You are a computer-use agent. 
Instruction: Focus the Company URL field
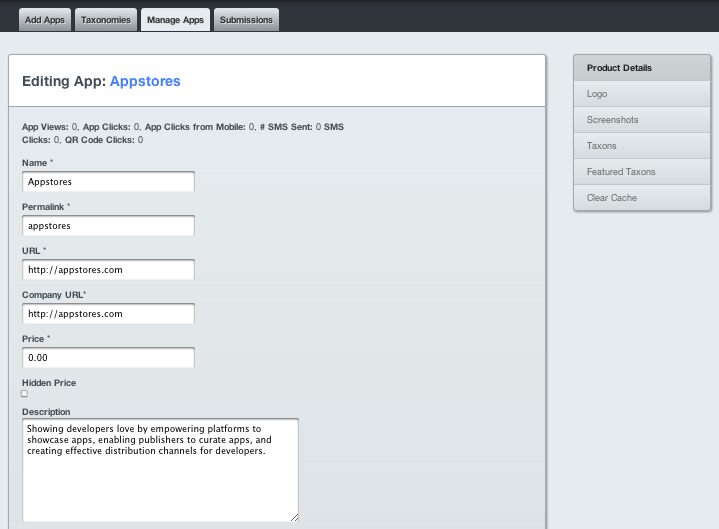108,314
